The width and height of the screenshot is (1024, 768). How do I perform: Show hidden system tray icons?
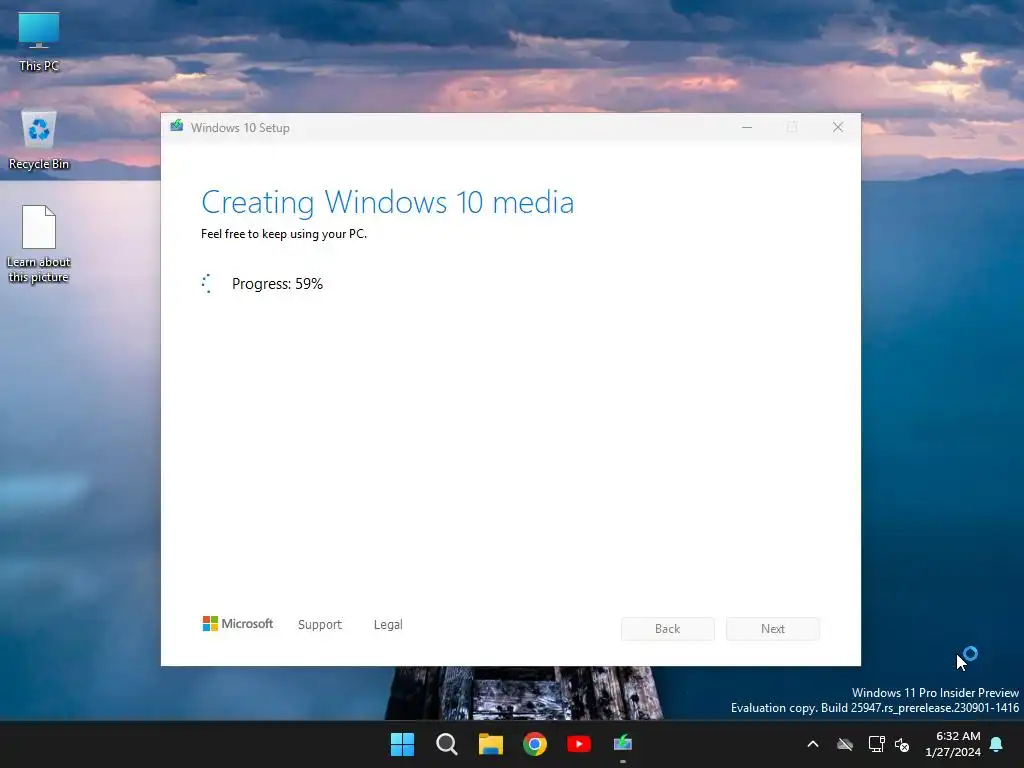813,744
